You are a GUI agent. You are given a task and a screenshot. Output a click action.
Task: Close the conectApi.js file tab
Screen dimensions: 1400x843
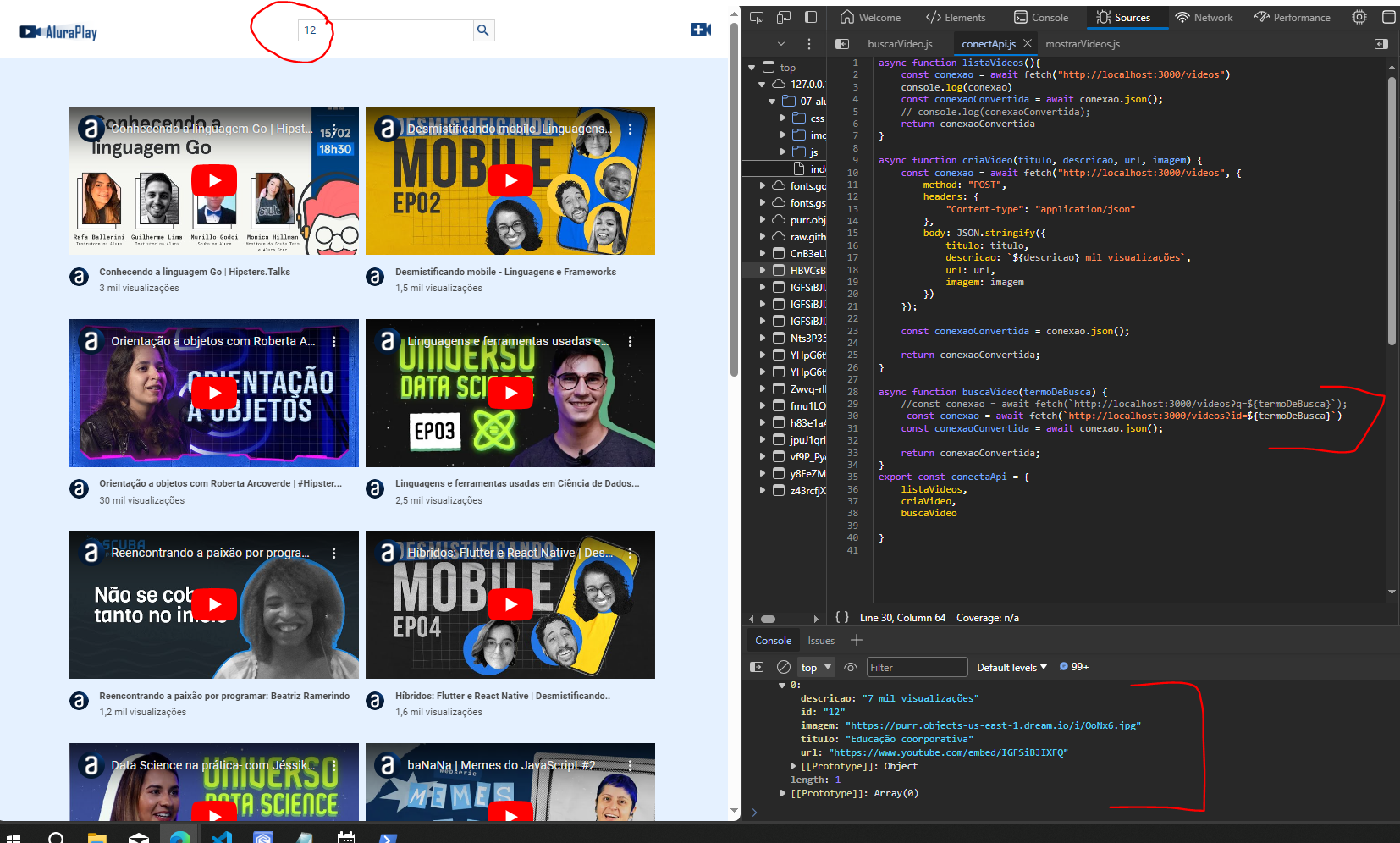(x=1028, y=43)
